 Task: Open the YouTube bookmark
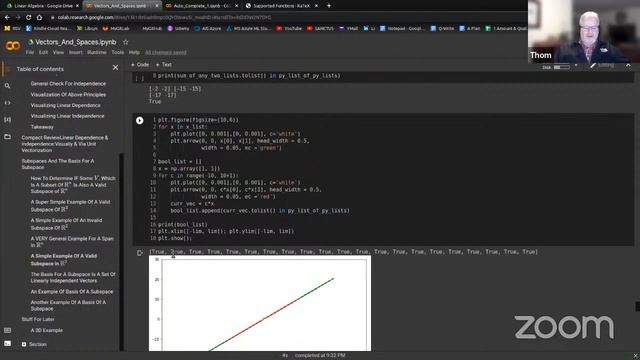click(289, 29)
